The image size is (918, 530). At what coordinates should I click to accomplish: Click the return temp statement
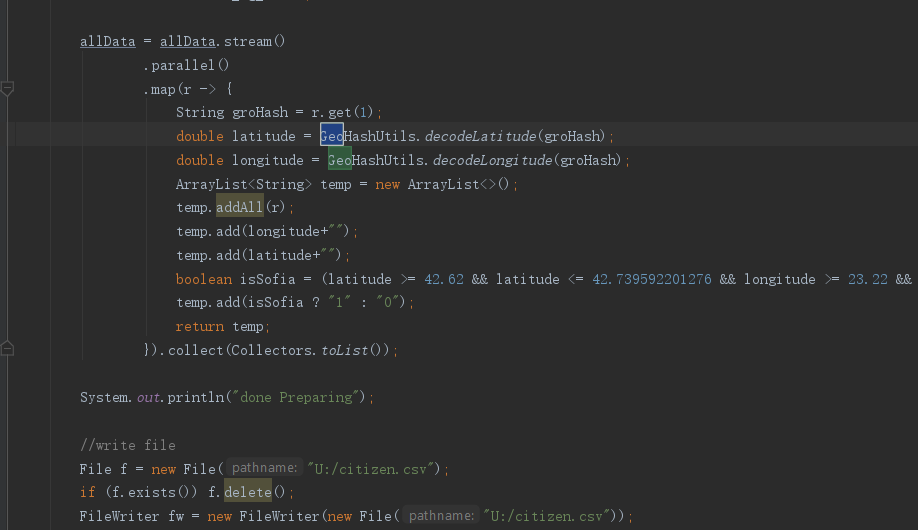(x=222, y=326)
